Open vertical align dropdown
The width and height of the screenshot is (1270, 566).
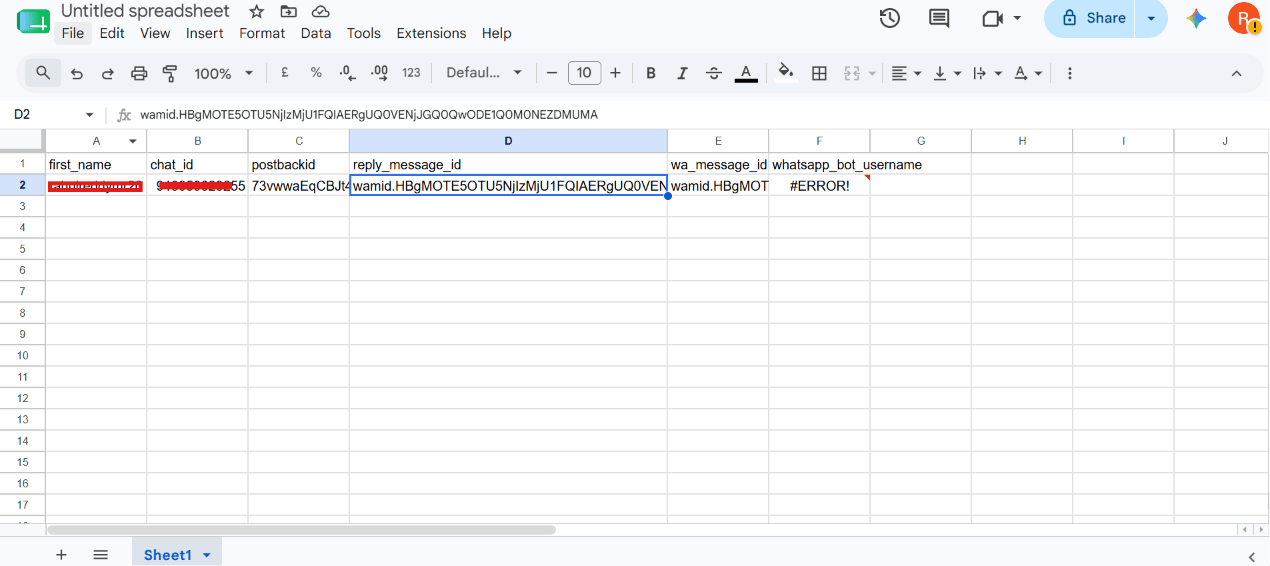(x=946, y=73)
